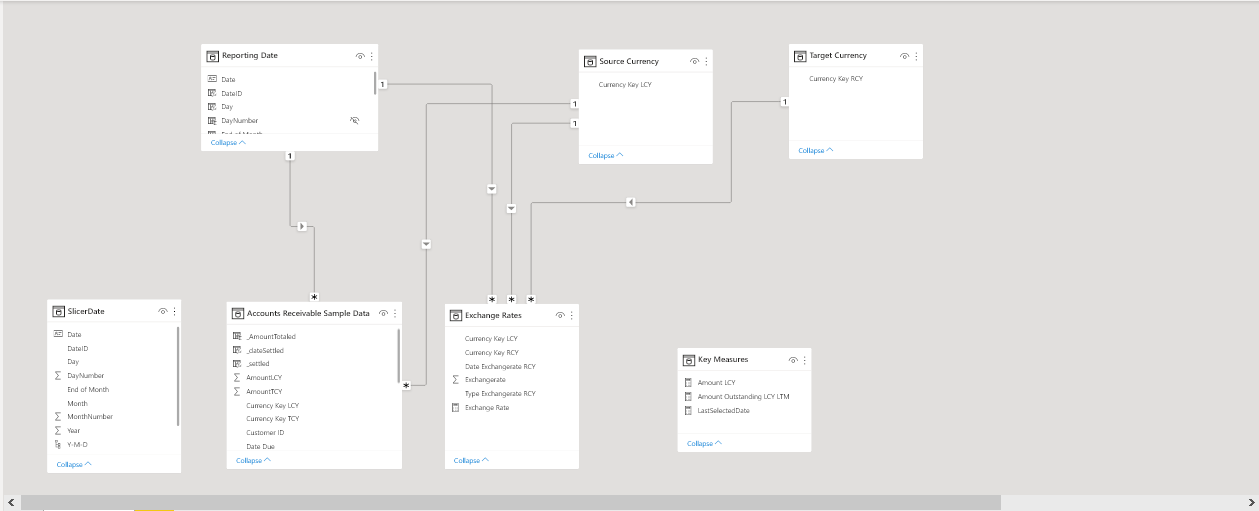Click the date icon beside Date in SlicerDate
Viewport: 1259px width, 511px height.
[58, 334]
